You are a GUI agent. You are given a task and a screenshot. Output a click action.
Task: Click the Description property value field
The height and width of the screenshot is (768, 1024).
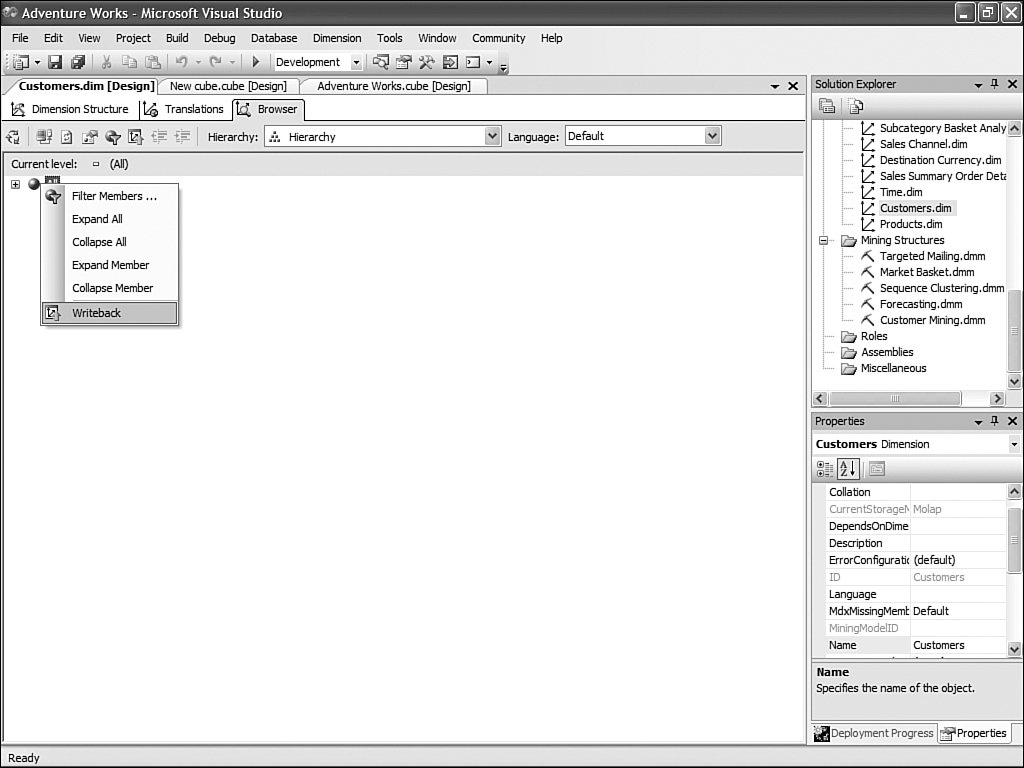coord(958,543)
